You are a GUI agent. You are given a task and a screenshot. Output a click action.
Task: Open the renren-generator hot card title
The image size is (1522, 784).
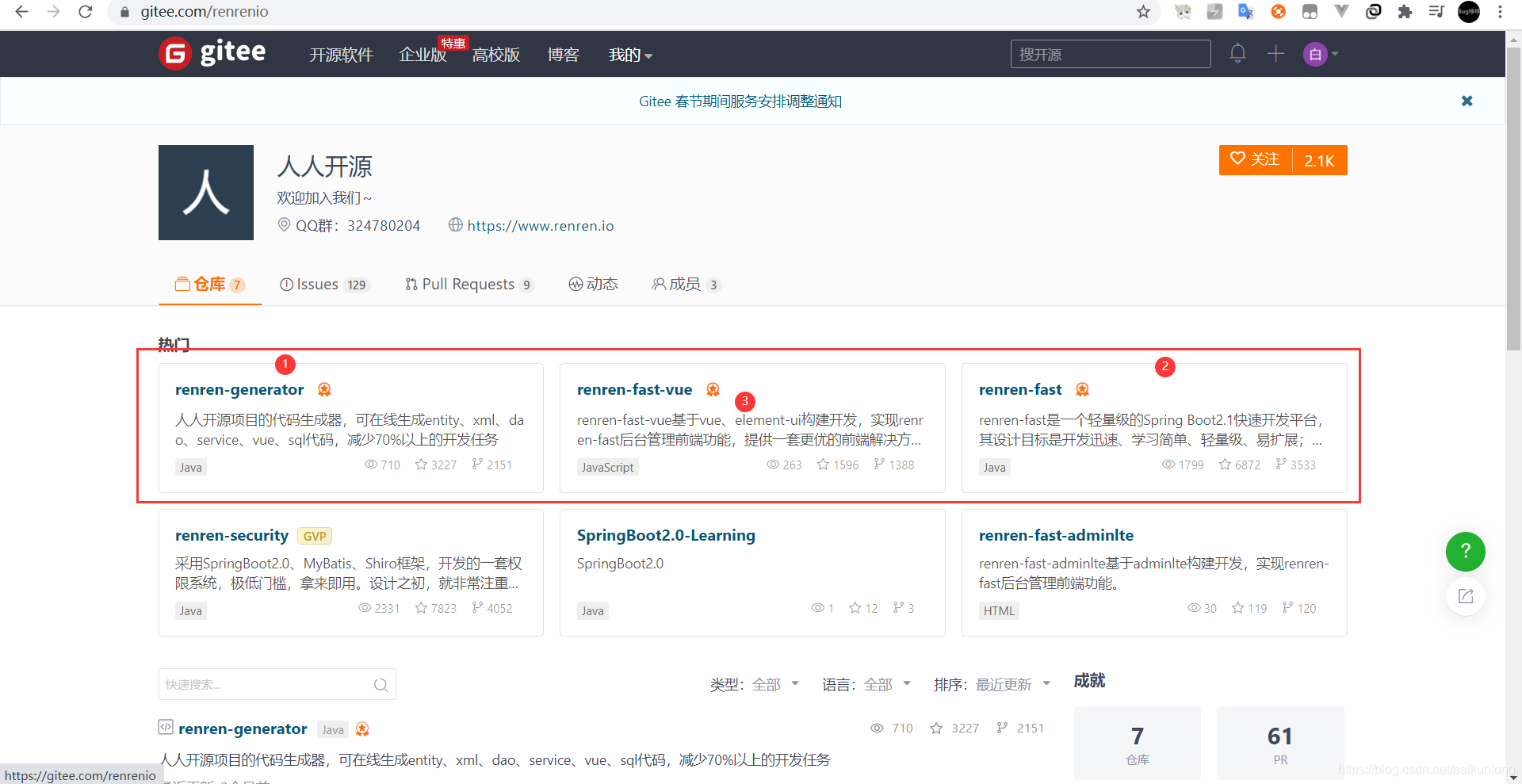239,389
